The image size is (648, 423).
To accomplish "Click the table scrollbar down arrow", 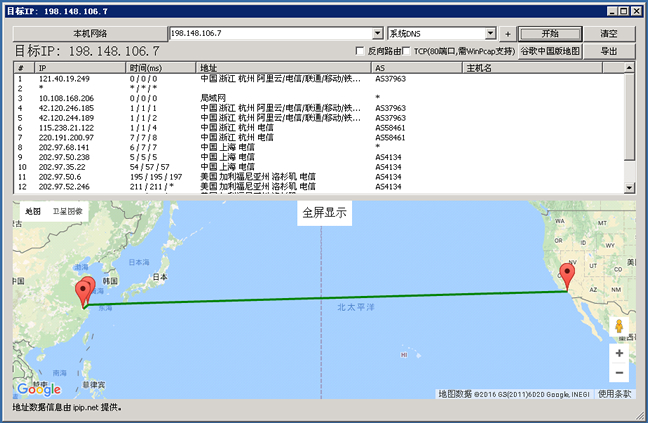I will (629, 187).
